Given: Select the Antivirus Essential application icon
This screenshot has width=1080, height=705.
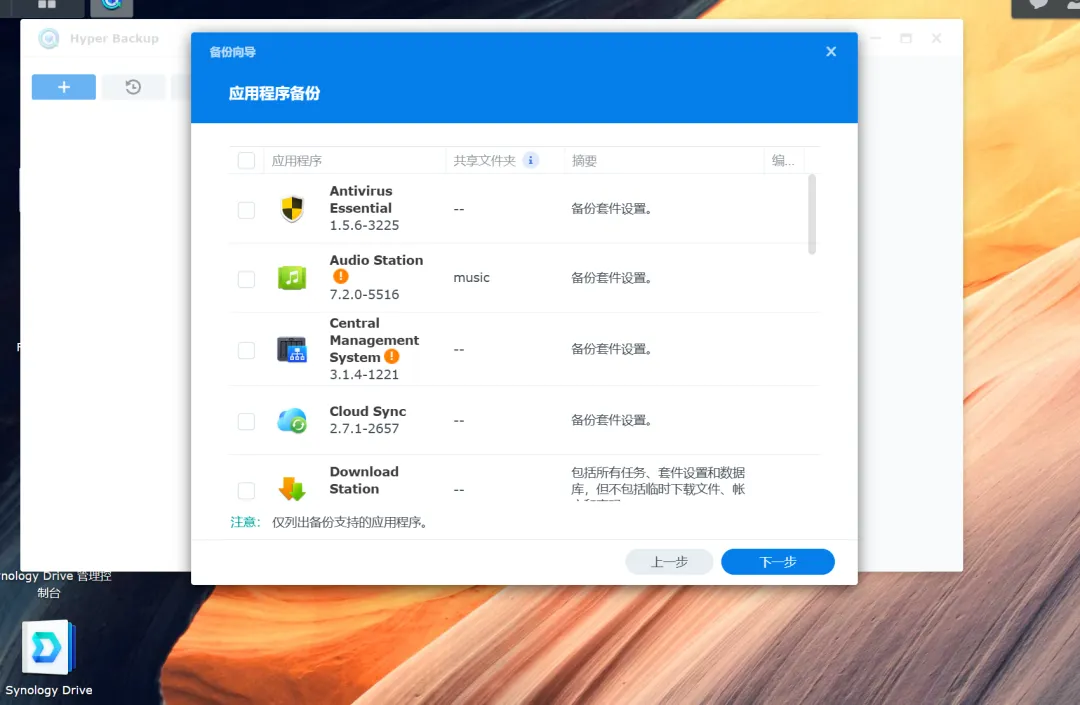Looking at the screenshot, I should tap(292, 209).
